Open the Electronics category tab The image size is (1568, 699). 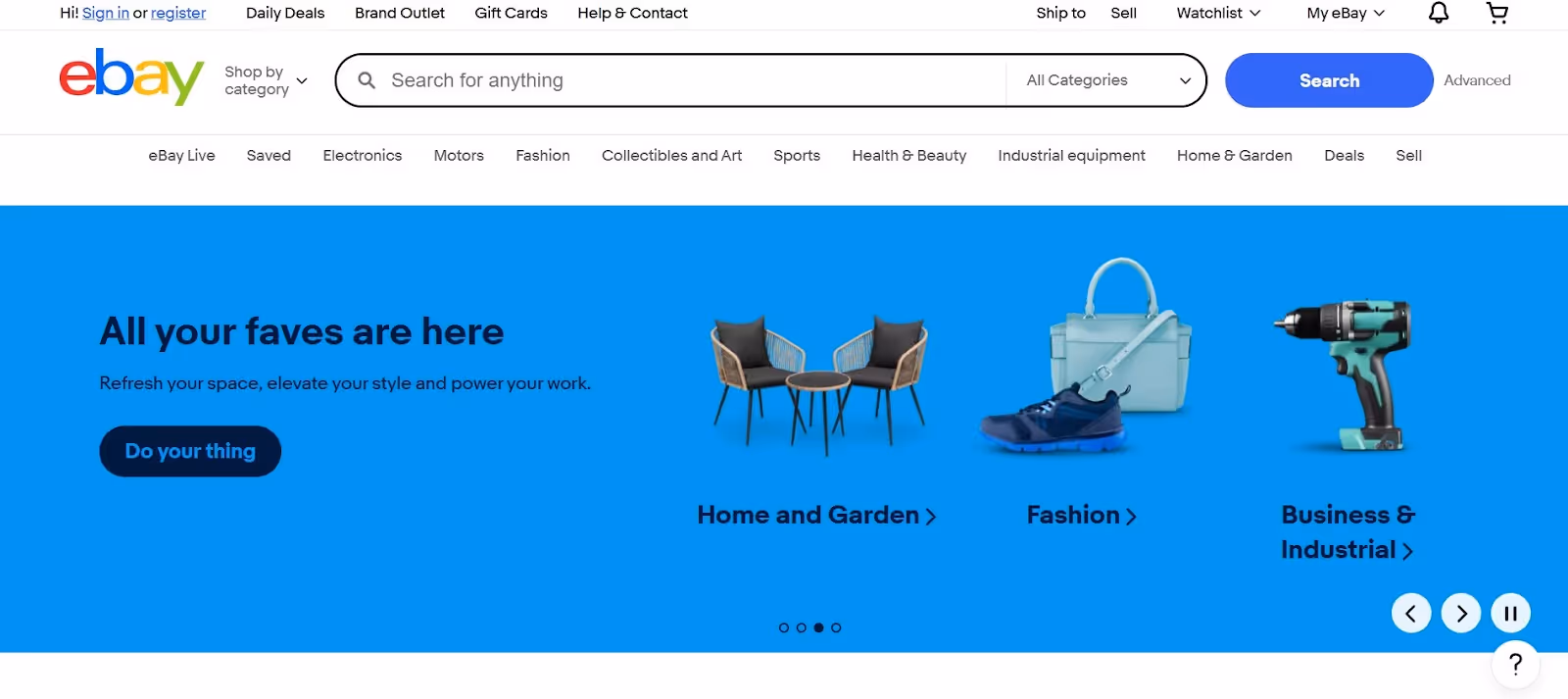[x=363, y=155]
